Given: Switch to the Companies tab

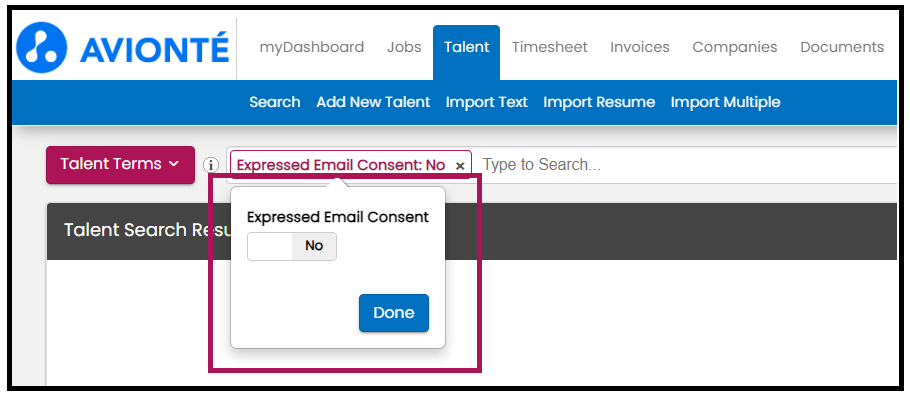Looking at the screenshot, I should click(x=735, y=47).
